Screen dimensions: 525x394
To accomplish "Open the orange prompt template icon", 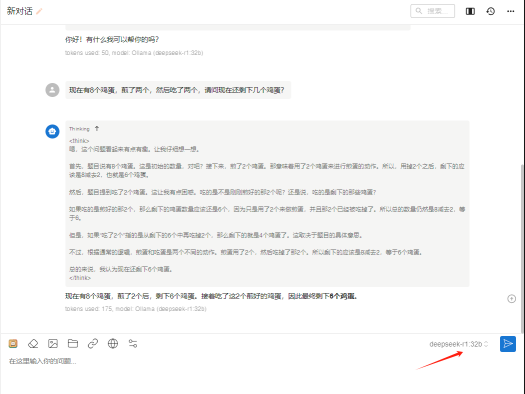I will (x=13, y=343).
